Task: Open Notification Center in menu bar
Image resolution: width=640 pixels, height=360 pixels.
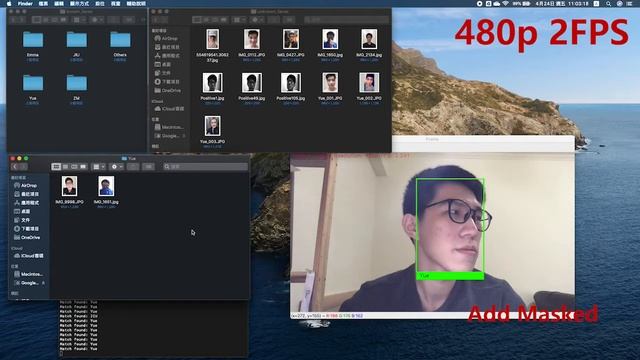Action: 630,4
